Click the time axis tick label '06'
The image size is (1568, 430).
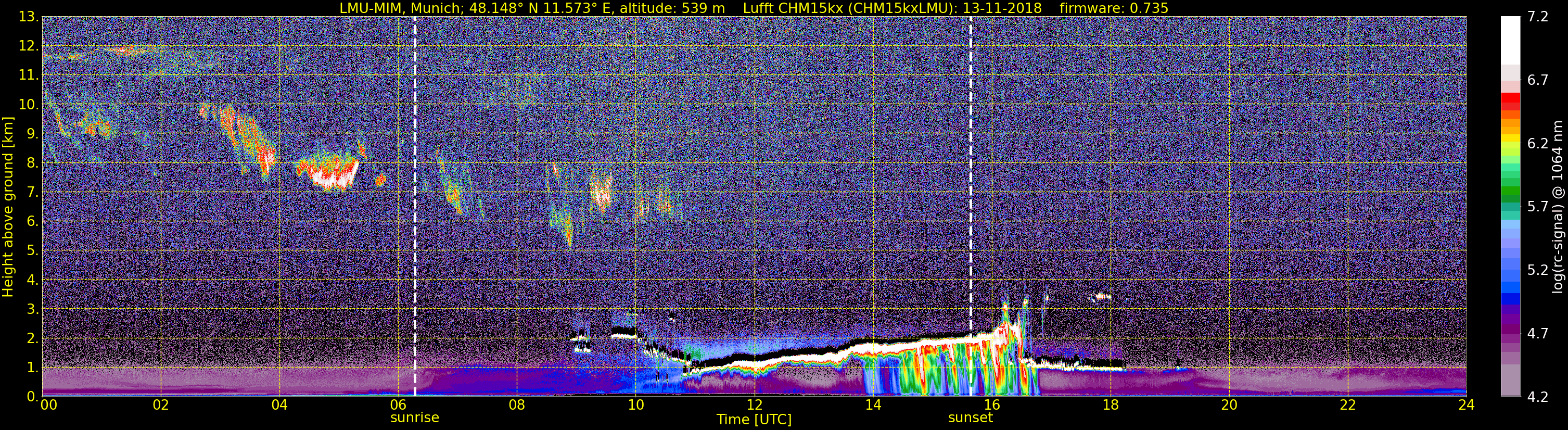coord(398,405)
